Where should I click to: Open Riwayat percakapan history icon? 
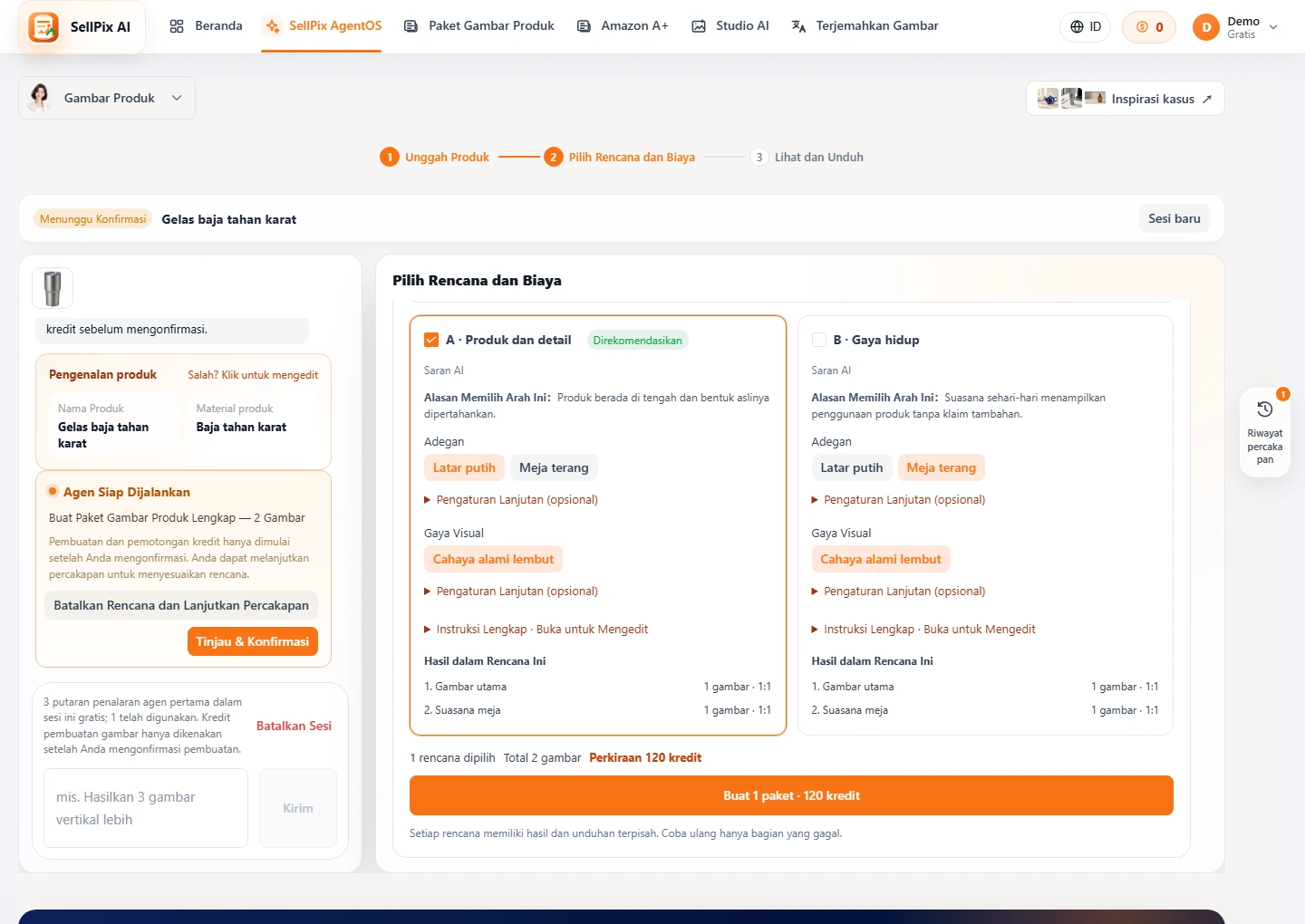tap(1265, 409)
